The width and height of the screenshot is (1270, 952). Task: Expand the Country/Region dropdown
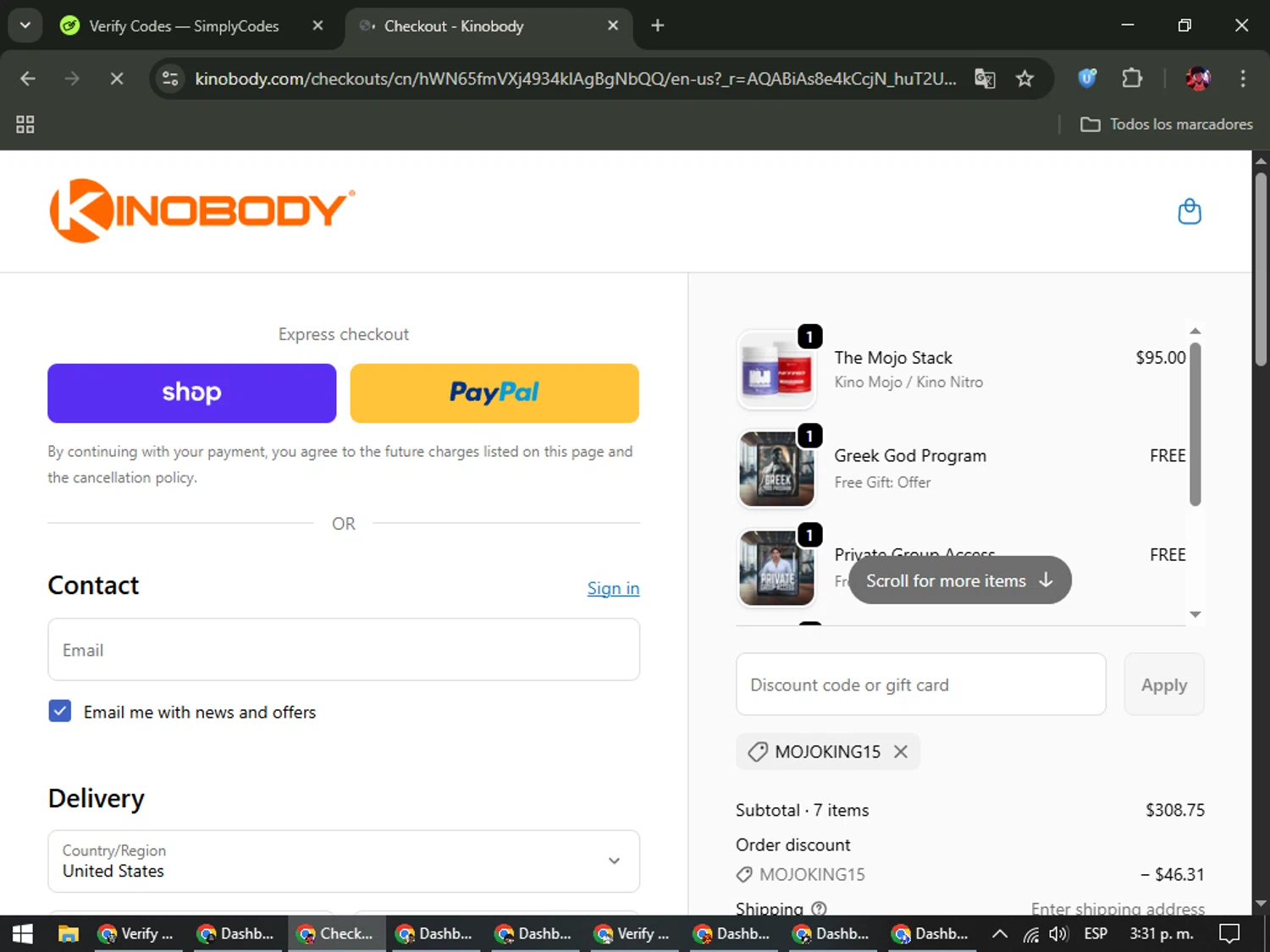click(344, 861)
